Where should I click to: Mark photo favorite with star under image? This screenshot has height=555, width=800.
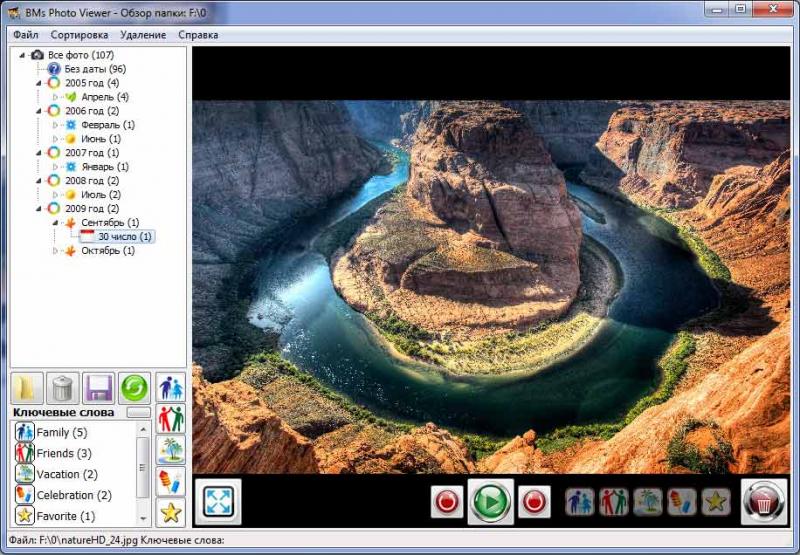pos(716,502)
